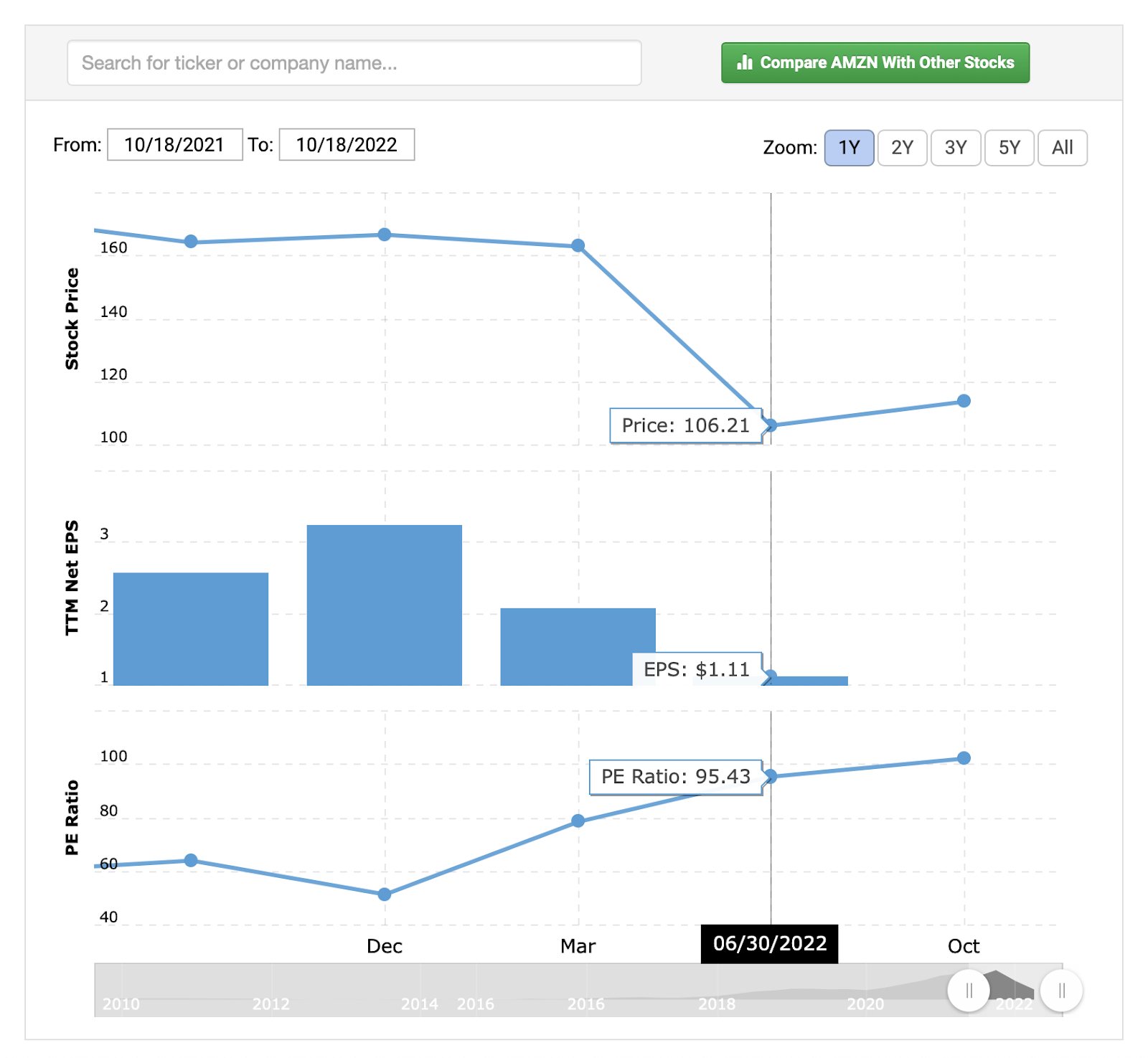1148x1058 pixels.
Task: Click the October stock price data point
Action: coord(964,401)
